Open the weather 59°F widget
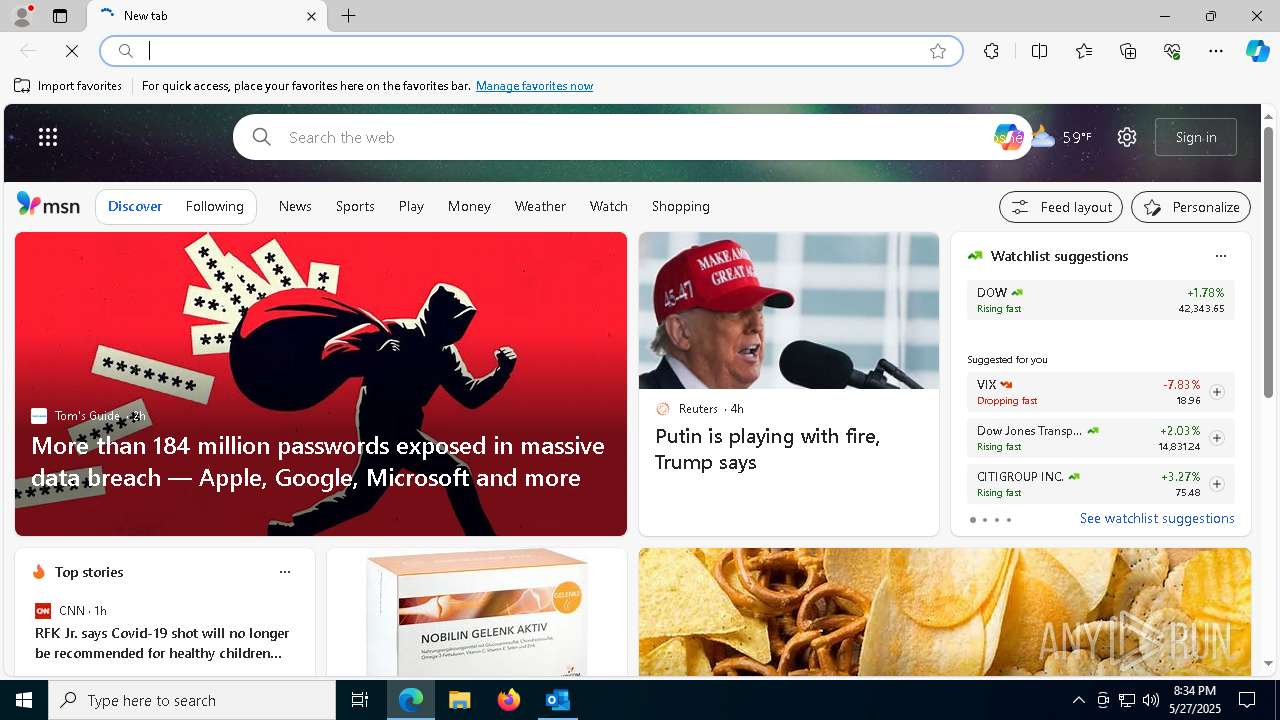1280x720 pixels. point(1062,137)
